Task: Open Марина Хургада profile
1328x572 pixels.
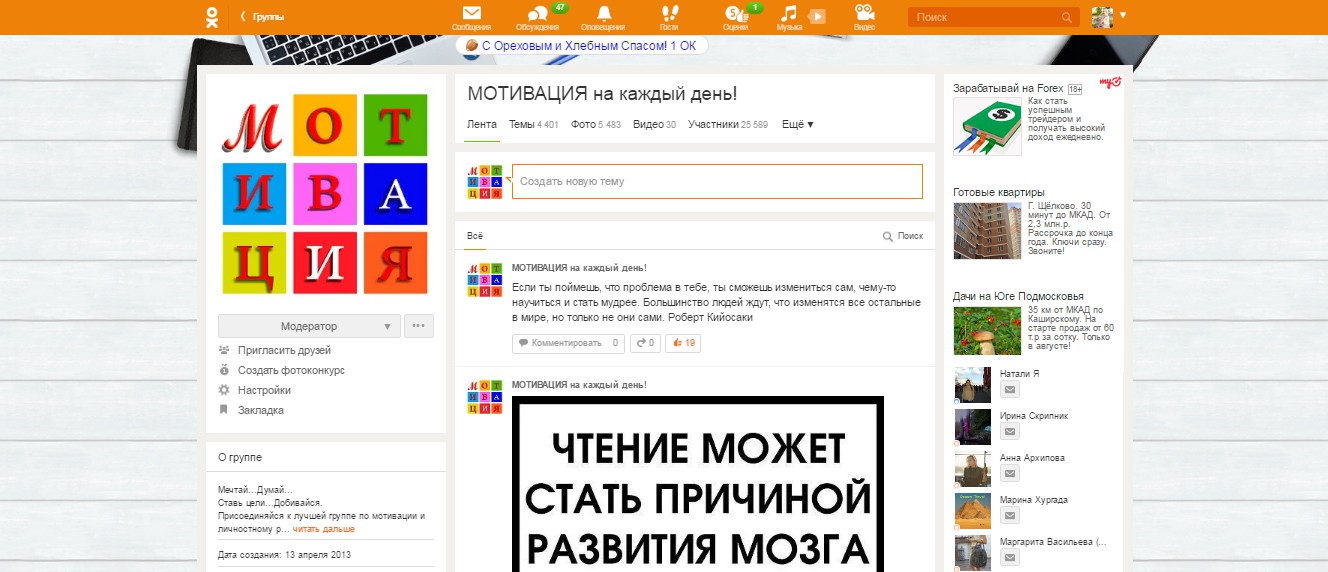Action: point(1034,499)
